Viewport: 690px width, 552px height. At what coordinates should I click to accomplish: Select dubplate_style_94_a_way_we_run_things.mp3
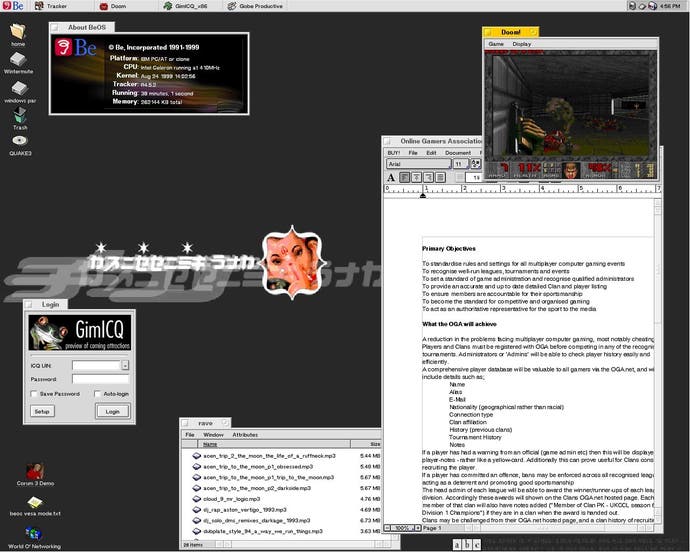(x=263, y=531)
